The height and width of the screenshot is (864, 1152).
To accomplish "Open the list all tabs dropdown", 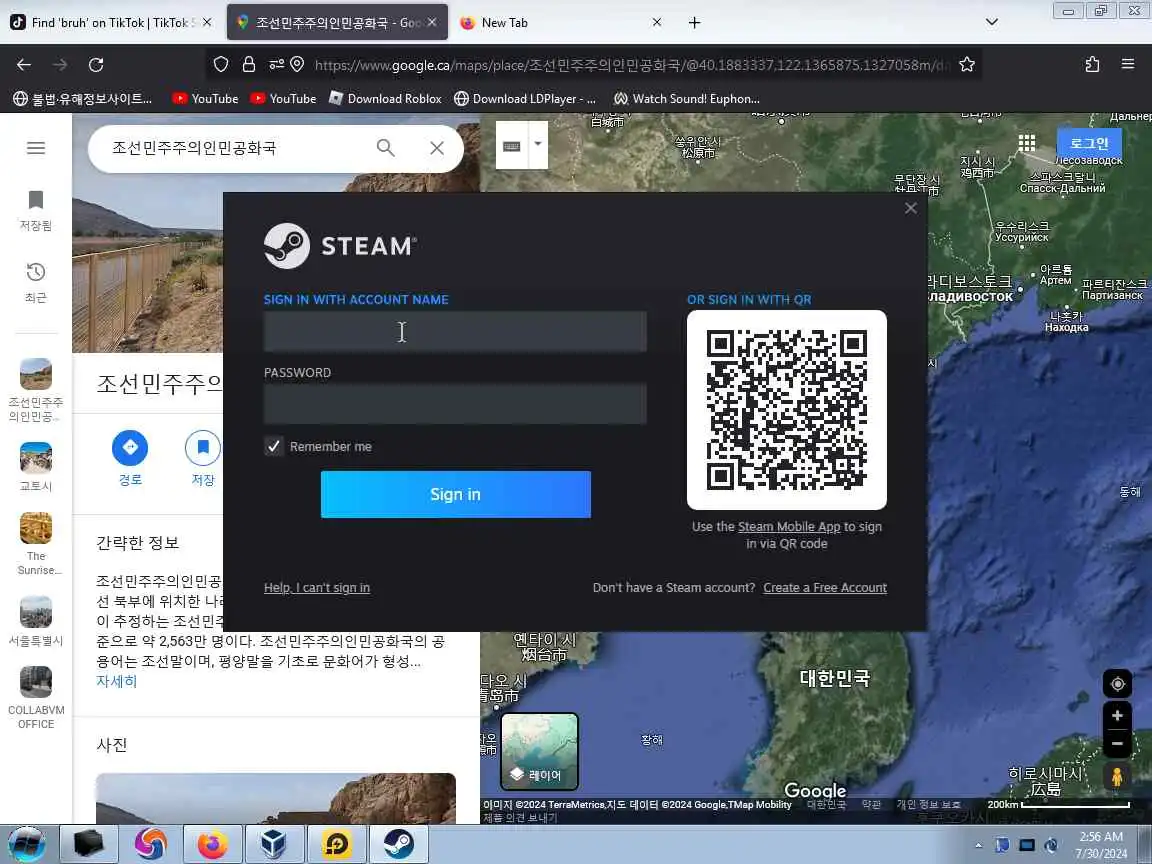I will click(x=992, y=22).
